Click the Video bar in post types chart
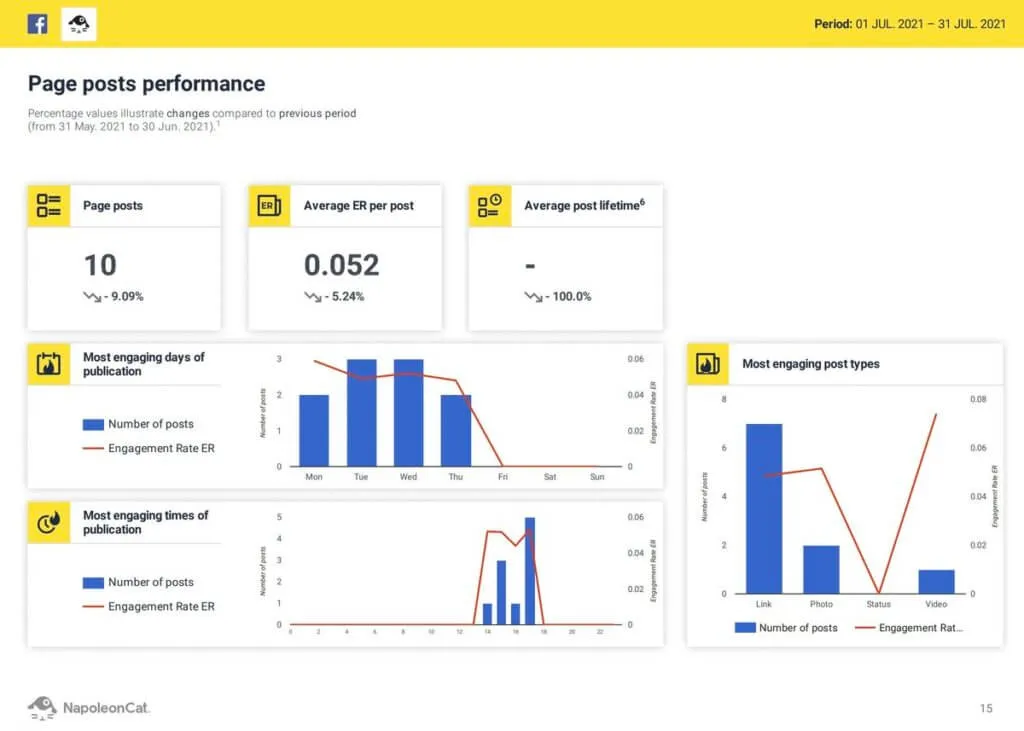This screenshot has height=731, width=1024. tap(936, 581)
